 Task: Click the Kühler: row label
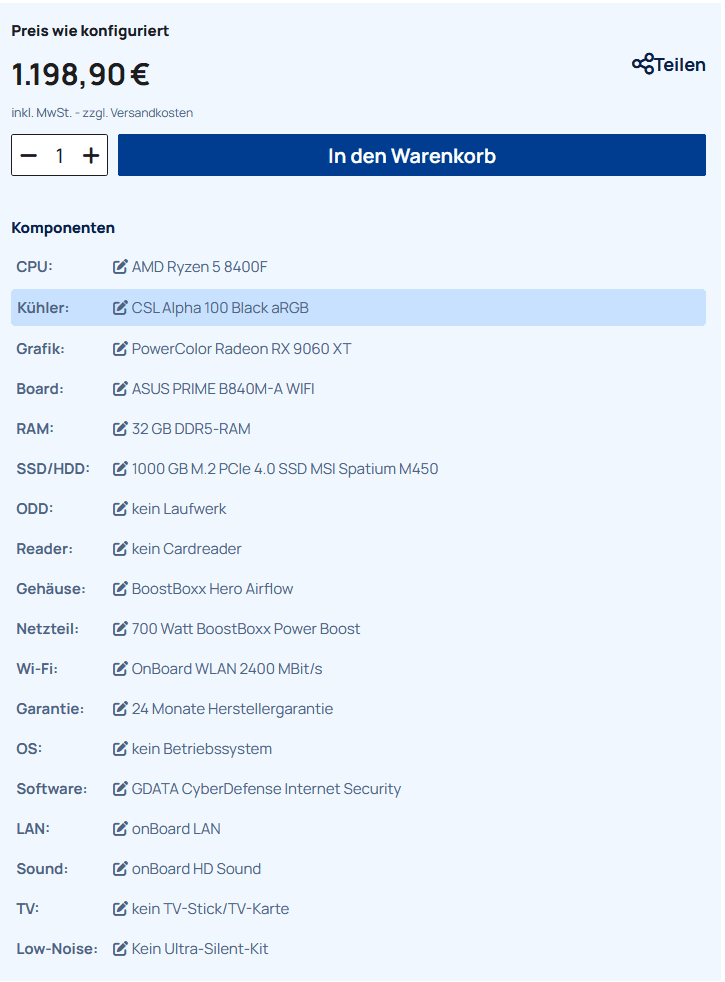[43, 308]
